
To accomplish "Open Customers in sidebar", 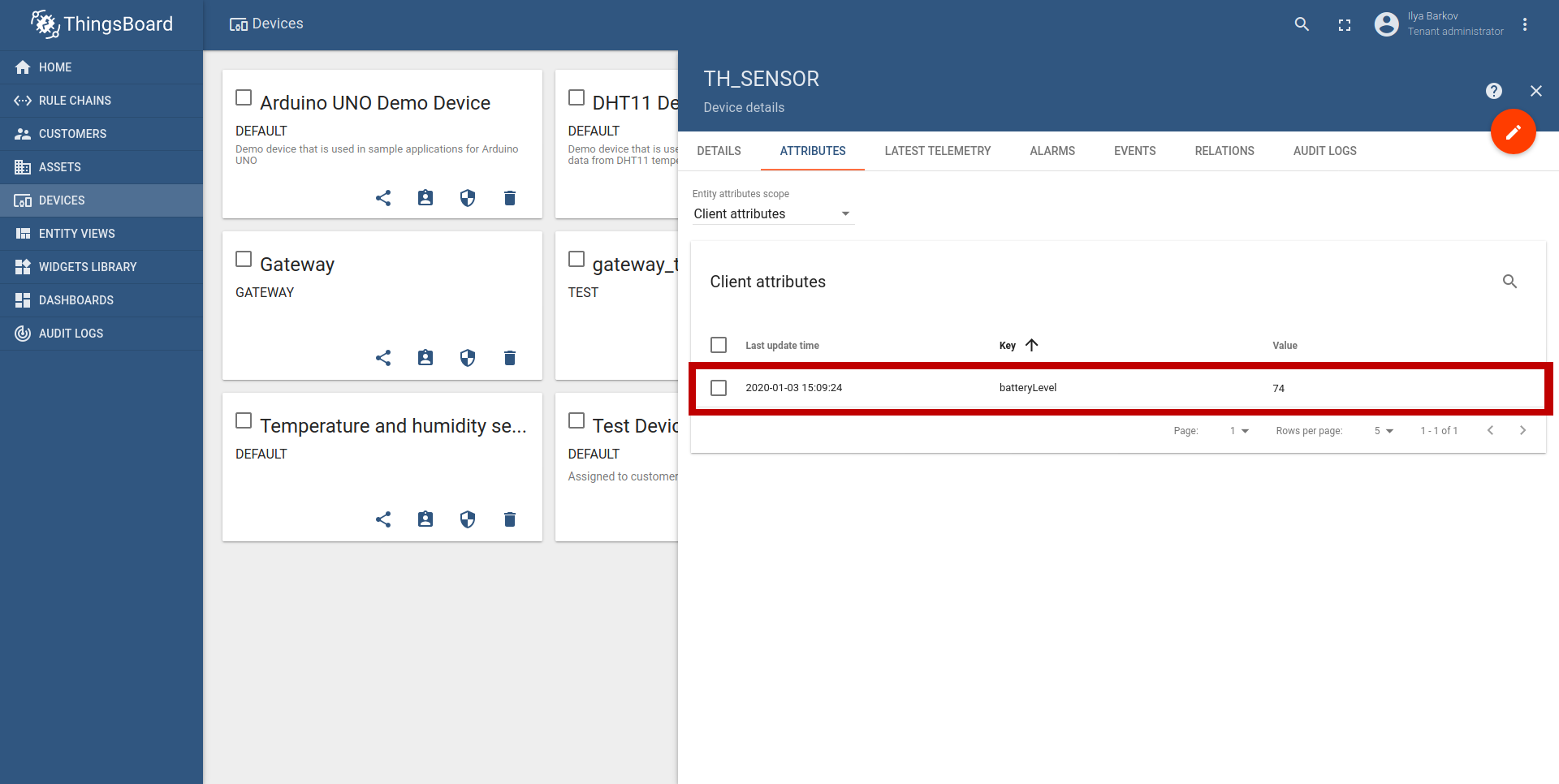I will [101, 134].
